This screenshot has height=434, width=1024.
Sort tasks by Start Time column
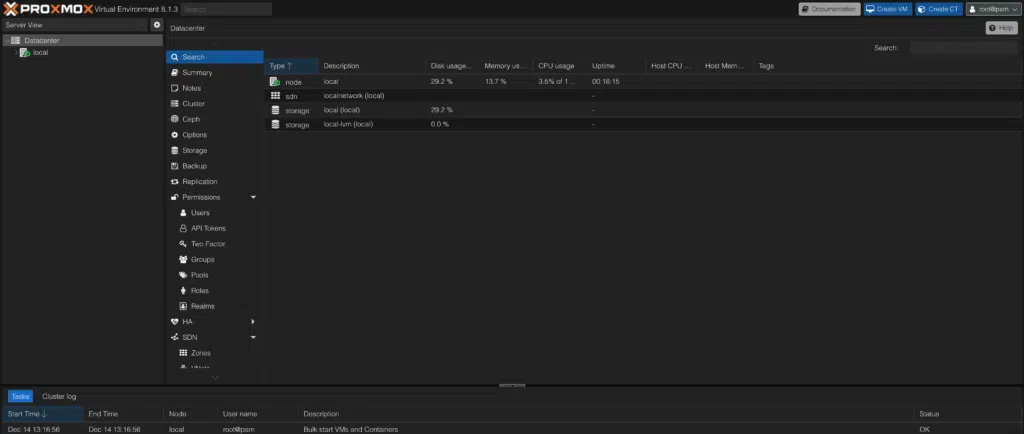pos(43,414)
